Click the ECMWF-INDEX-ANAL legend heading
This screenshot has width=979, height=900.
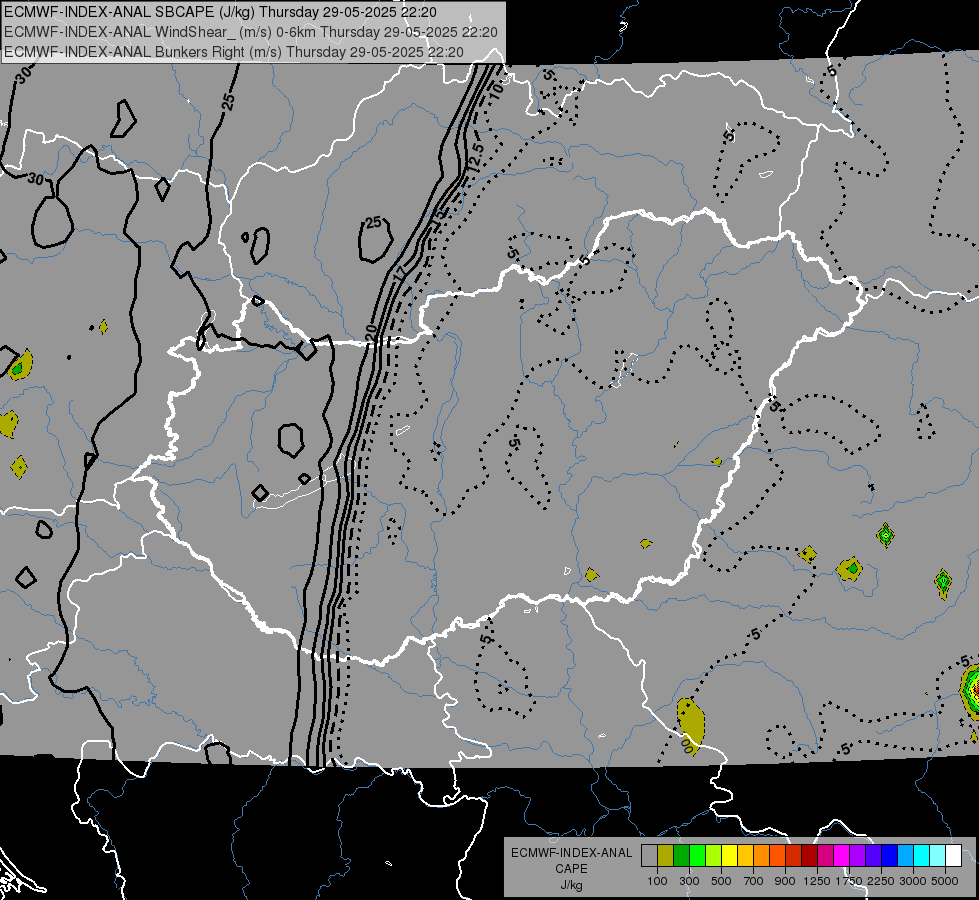571,853
